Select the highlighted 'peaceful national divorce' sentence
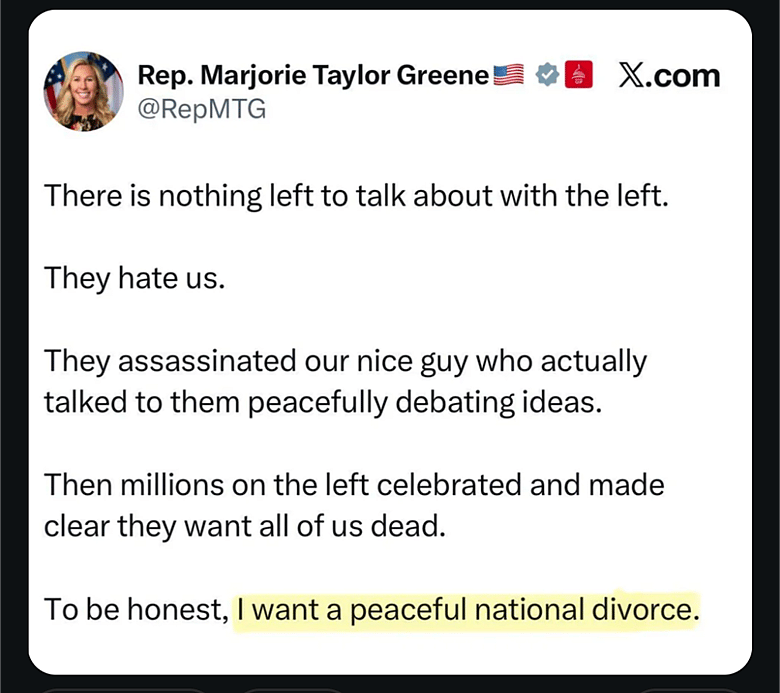This screenshot has width=780, height=693. click(x=468, y=610)
